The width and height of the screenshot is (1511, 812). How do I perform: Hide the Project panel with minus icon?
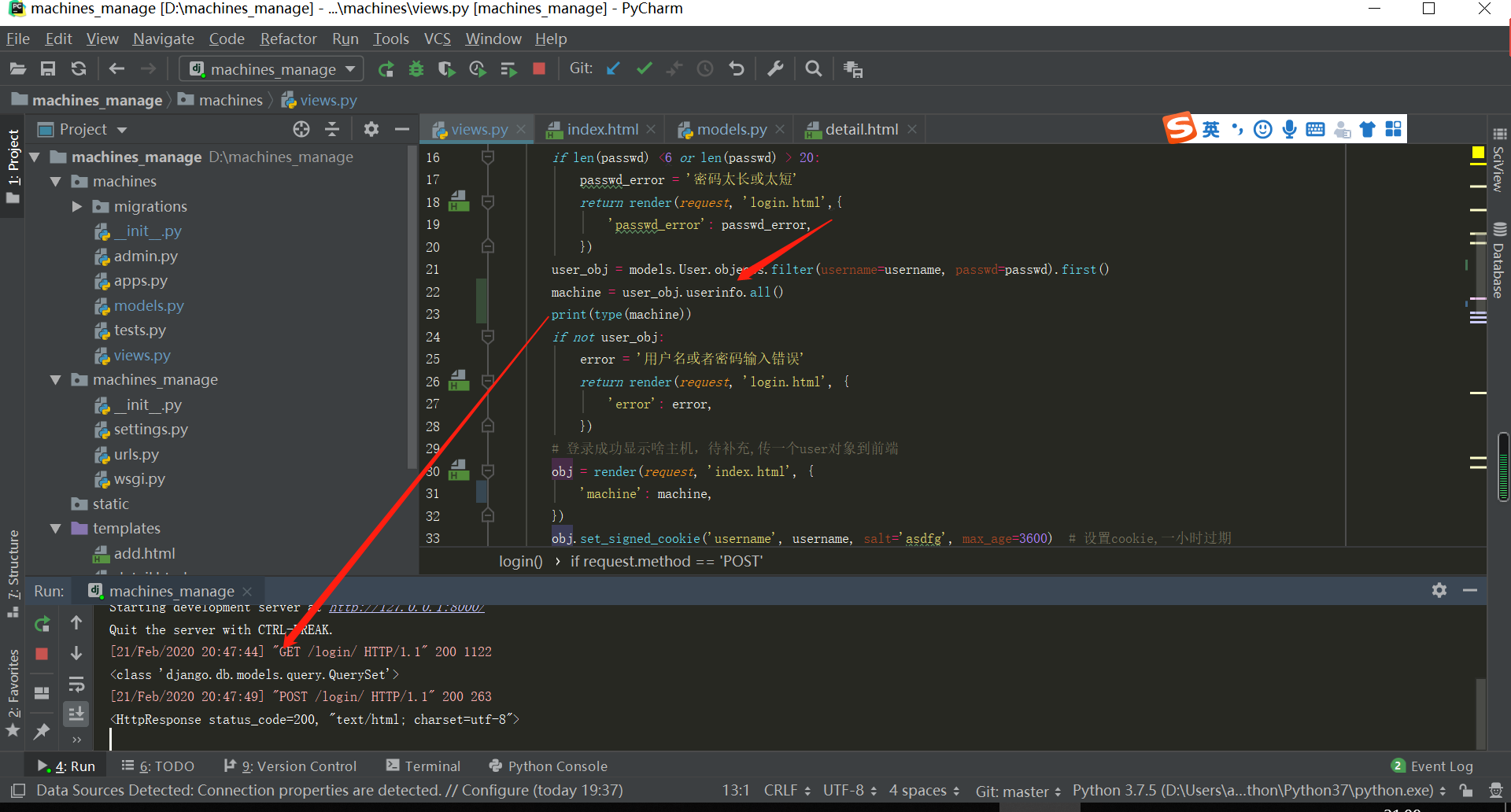coord(402,129)
